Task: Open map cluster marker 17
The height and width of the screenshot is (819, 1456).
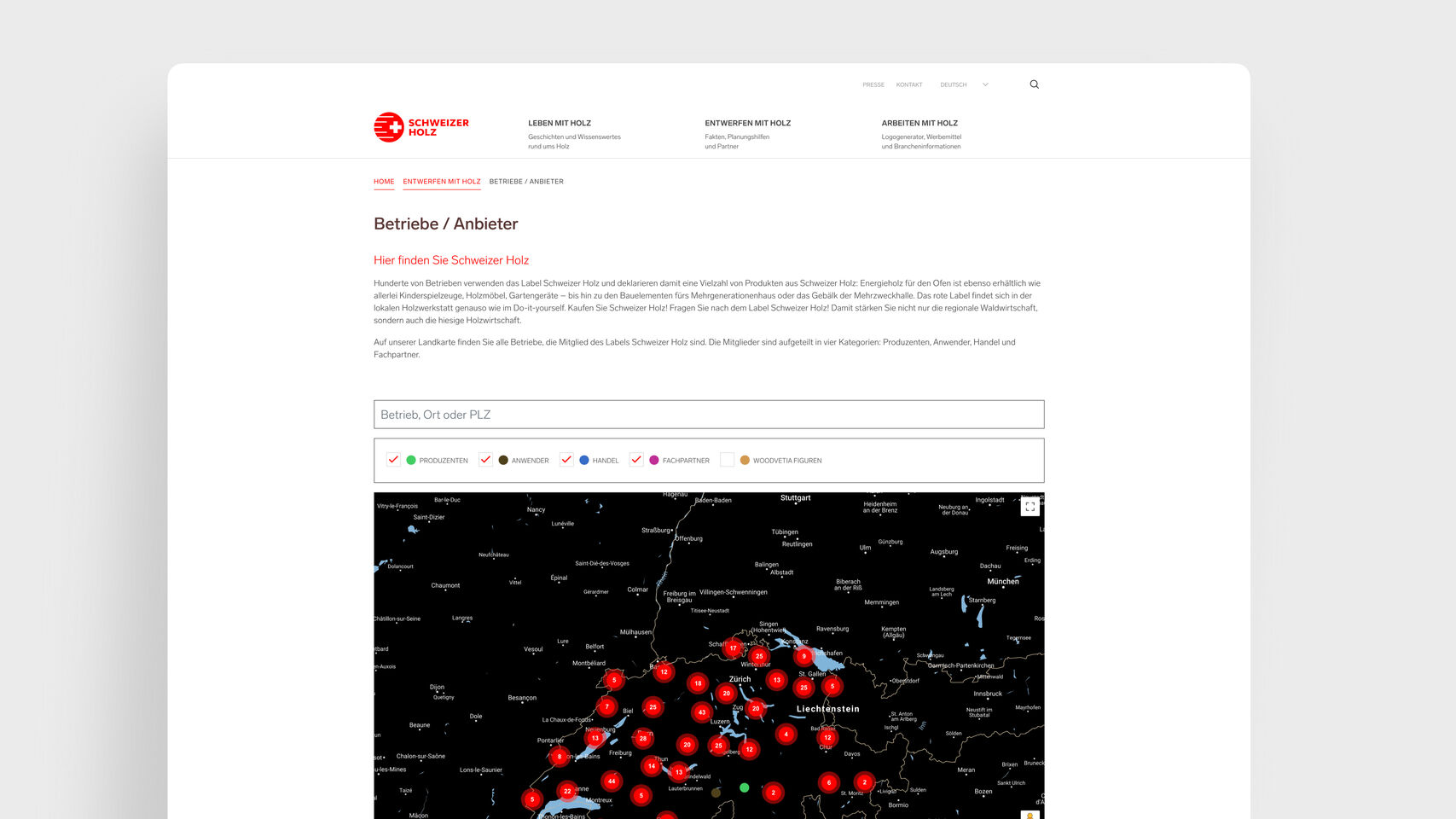Action: point(733,648)
